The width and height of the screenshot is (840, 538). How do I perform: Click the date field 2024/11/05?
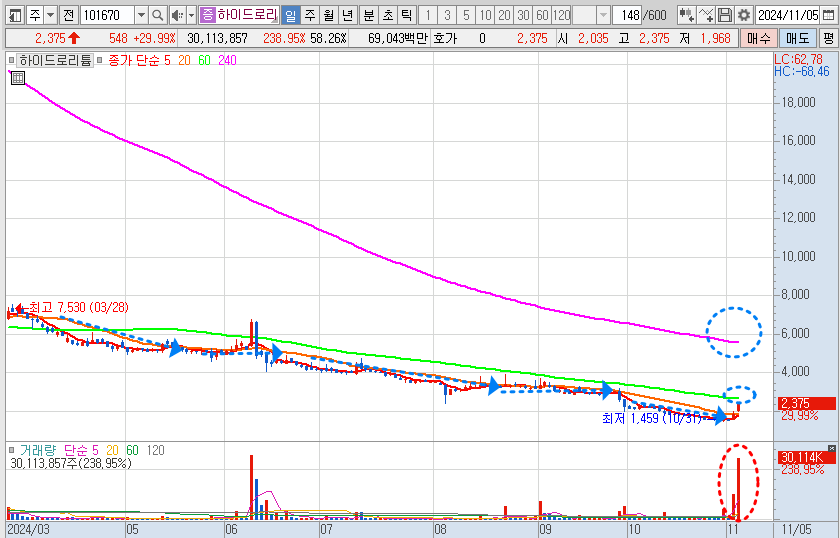coord(788,15)
